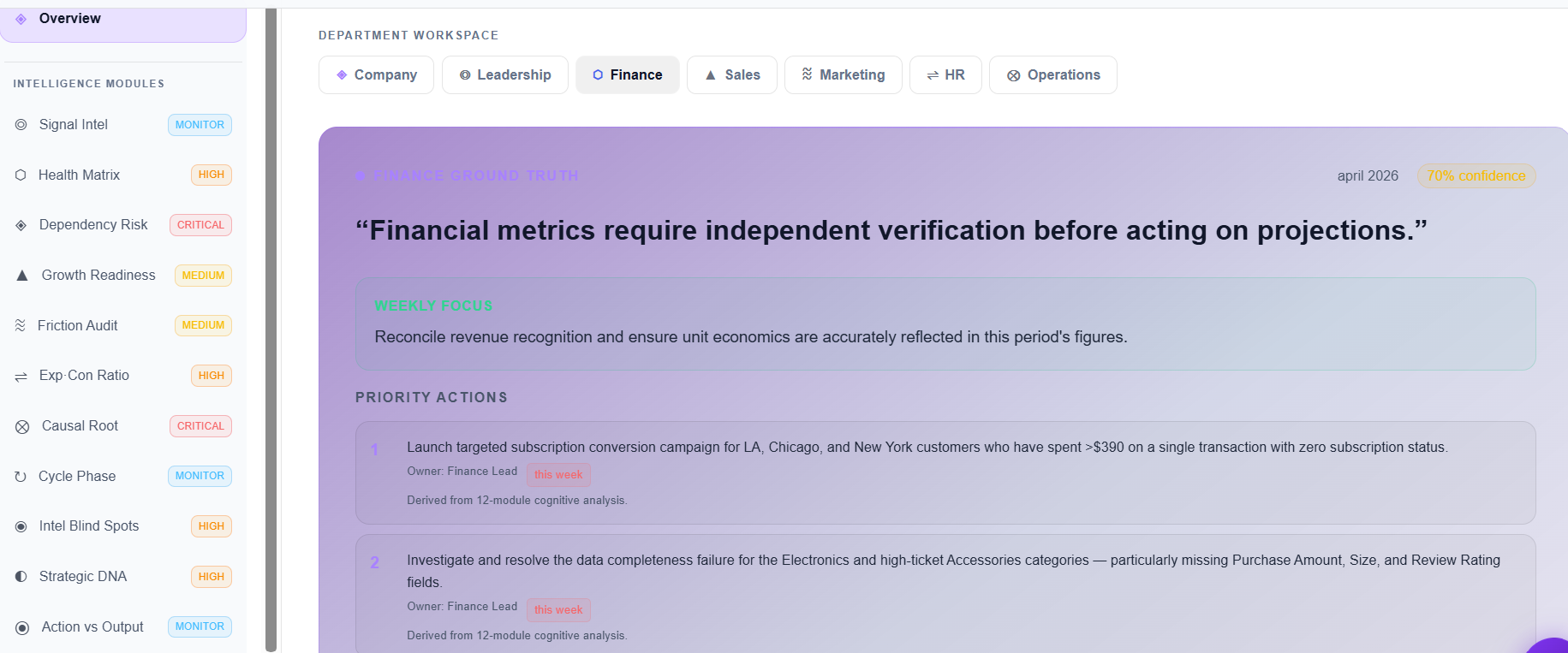The width and height of the screenshot is (1568, 653).
Task: Open the Overview sidebar item
Action: (123, 21)
